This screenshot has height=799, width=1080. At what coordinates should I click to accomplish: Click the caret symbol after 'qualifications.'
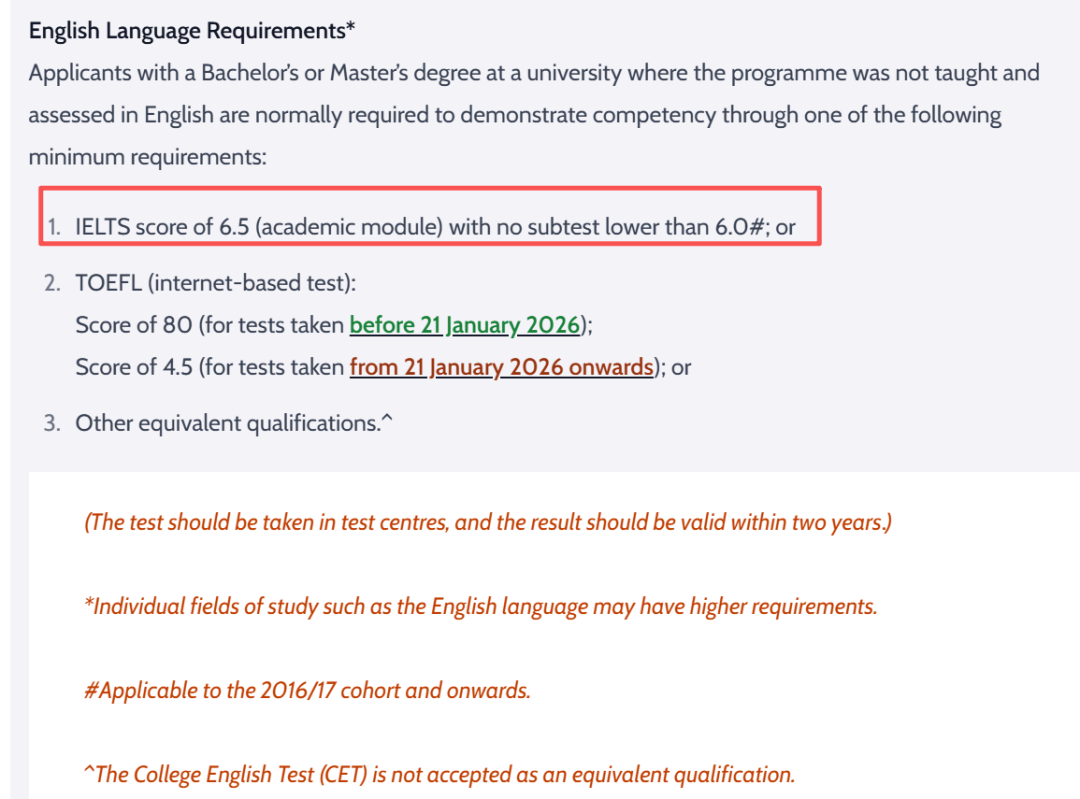387,419
